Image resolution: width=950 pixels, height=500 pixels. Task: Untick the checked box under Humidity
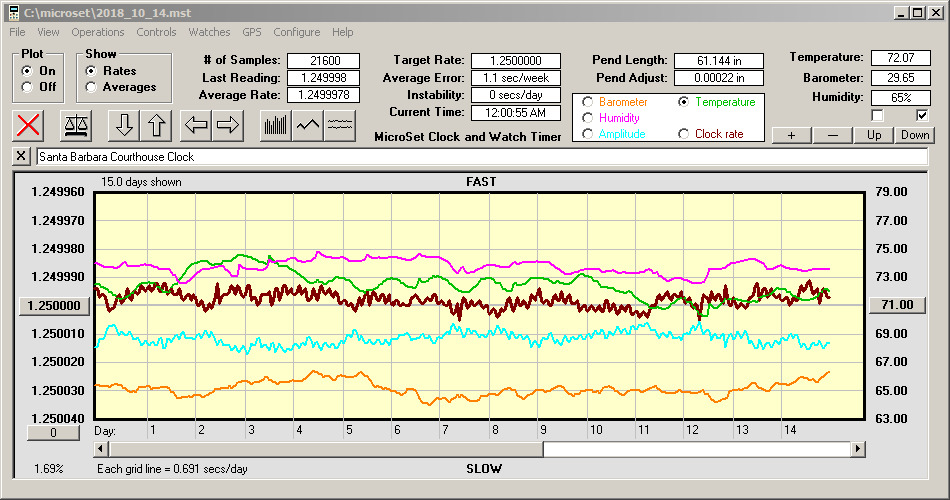click(922, 115)
